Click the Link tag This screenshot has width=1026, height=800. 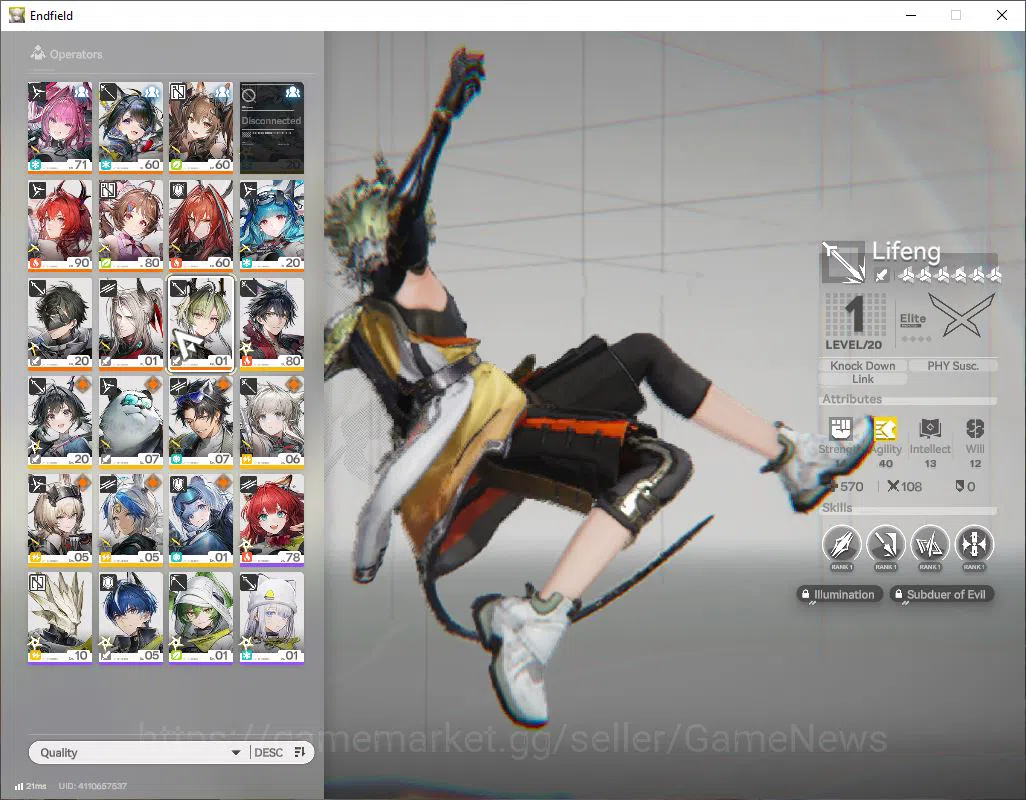(862, 379)
